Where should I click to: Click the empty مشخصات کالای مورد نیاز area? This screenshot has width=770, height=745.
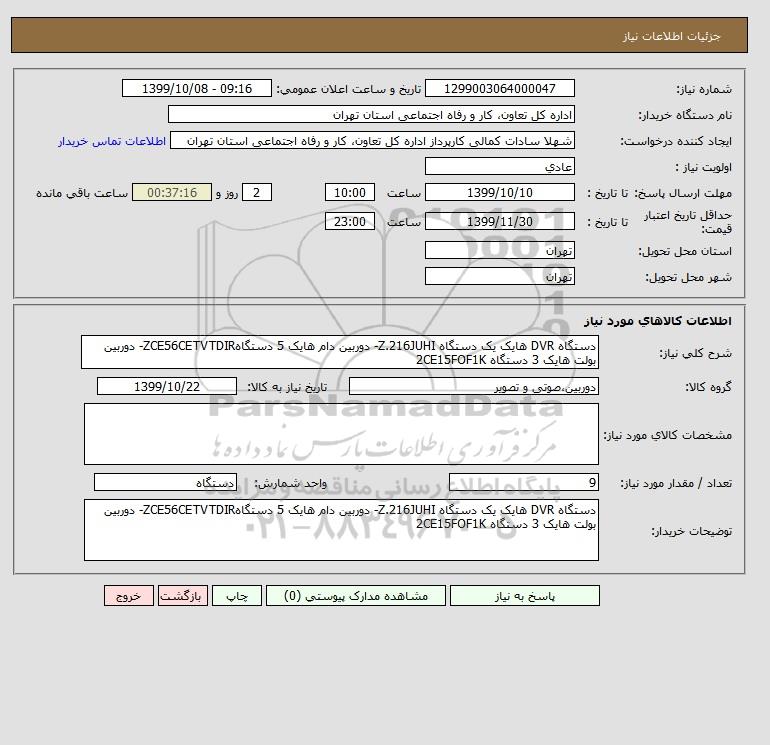341,434
